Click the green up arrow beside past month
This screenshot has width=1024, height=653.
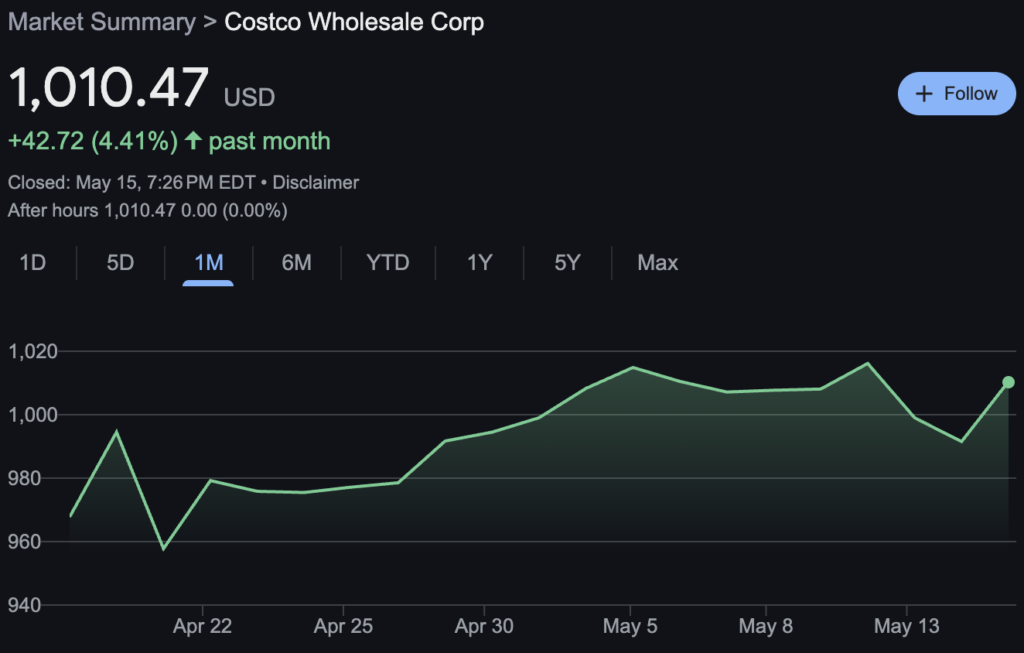(193, 140)
